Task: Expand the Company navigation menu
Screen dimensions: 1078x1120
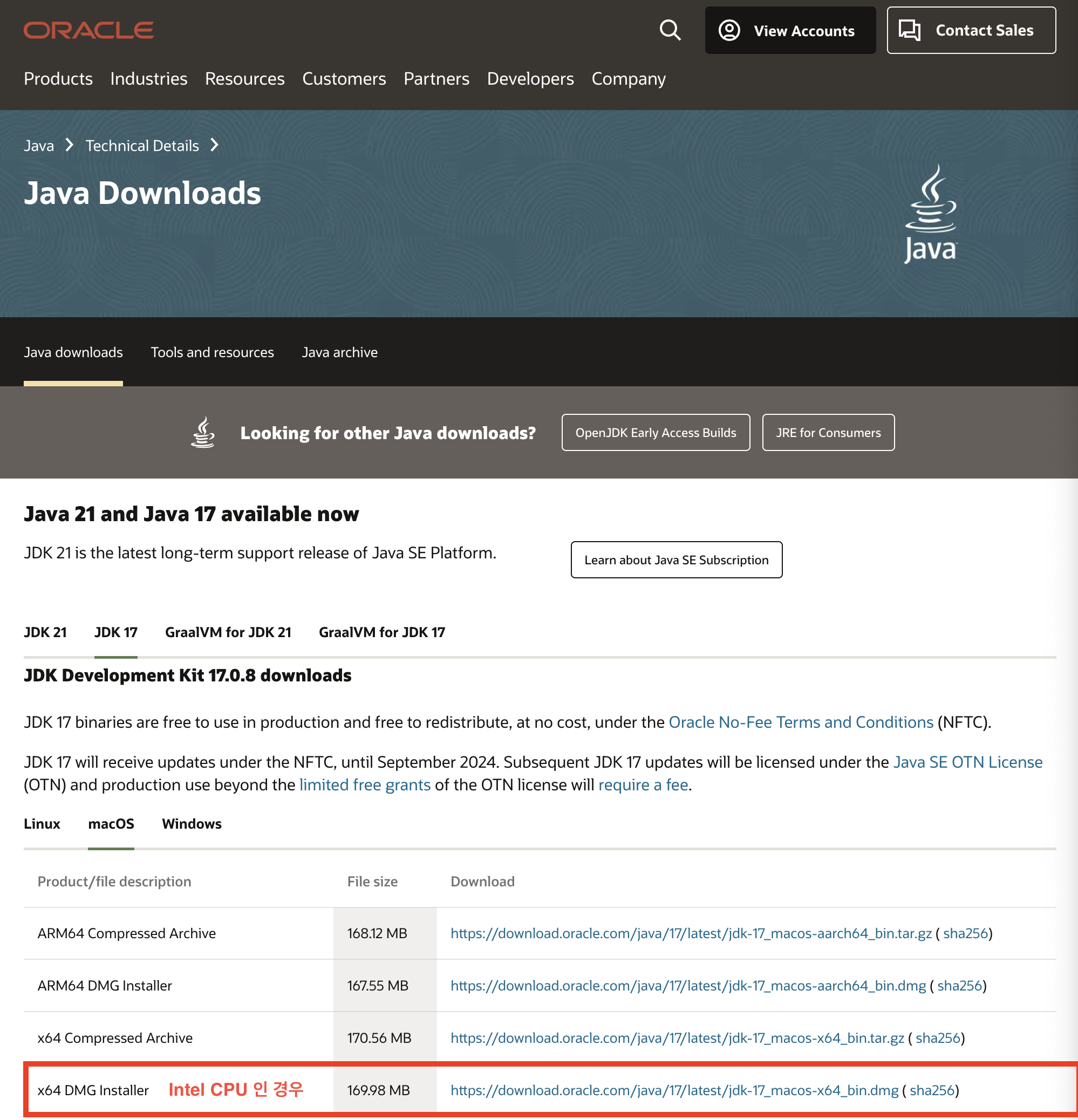Action: click(x=628, y=79)
